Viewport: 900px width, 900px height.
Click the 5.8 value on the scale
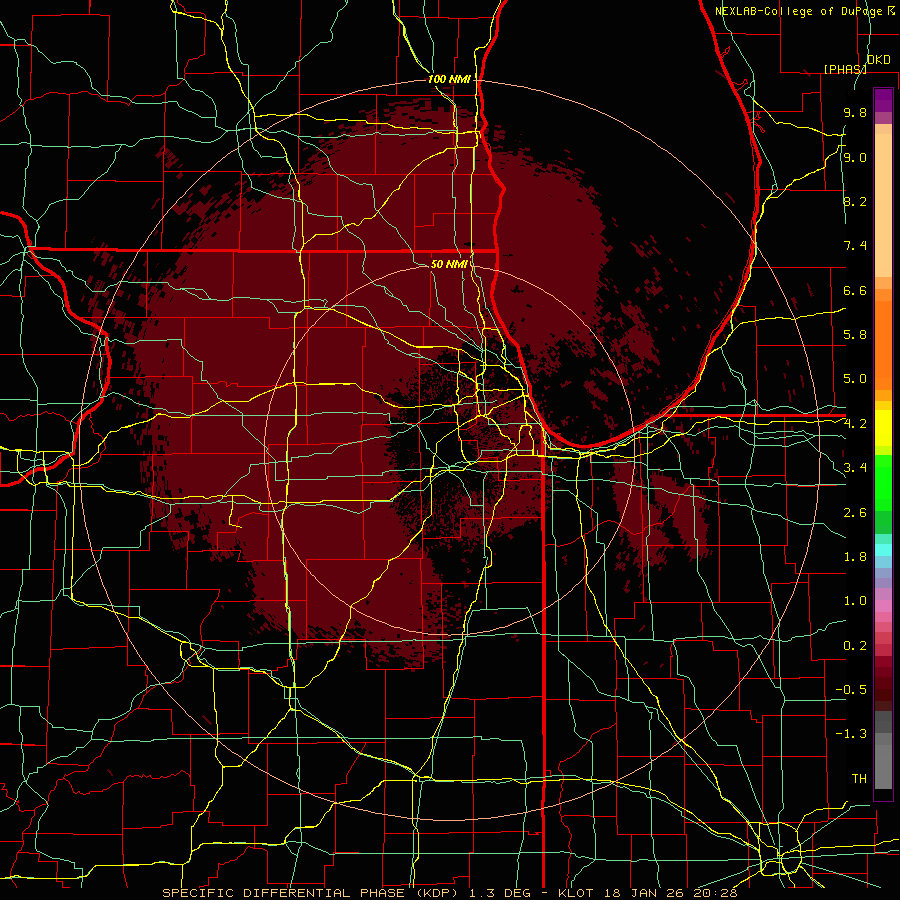[855, 335]
